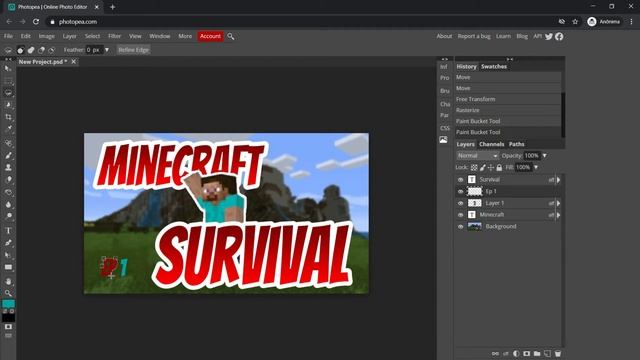This screenshot has height=360, width=640.
Task: Select the Magic Wand tool
Action: click(8, 105)
